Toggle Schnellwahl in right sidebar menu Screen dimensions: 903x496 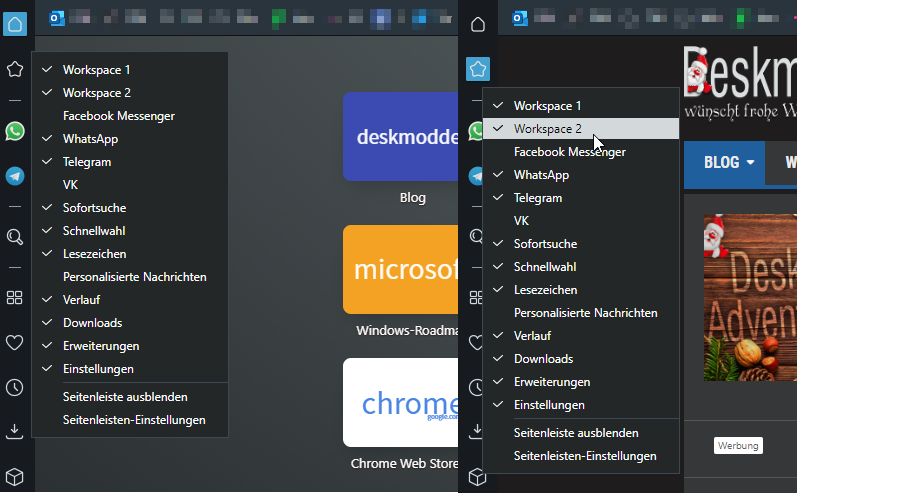click(581, 267)
